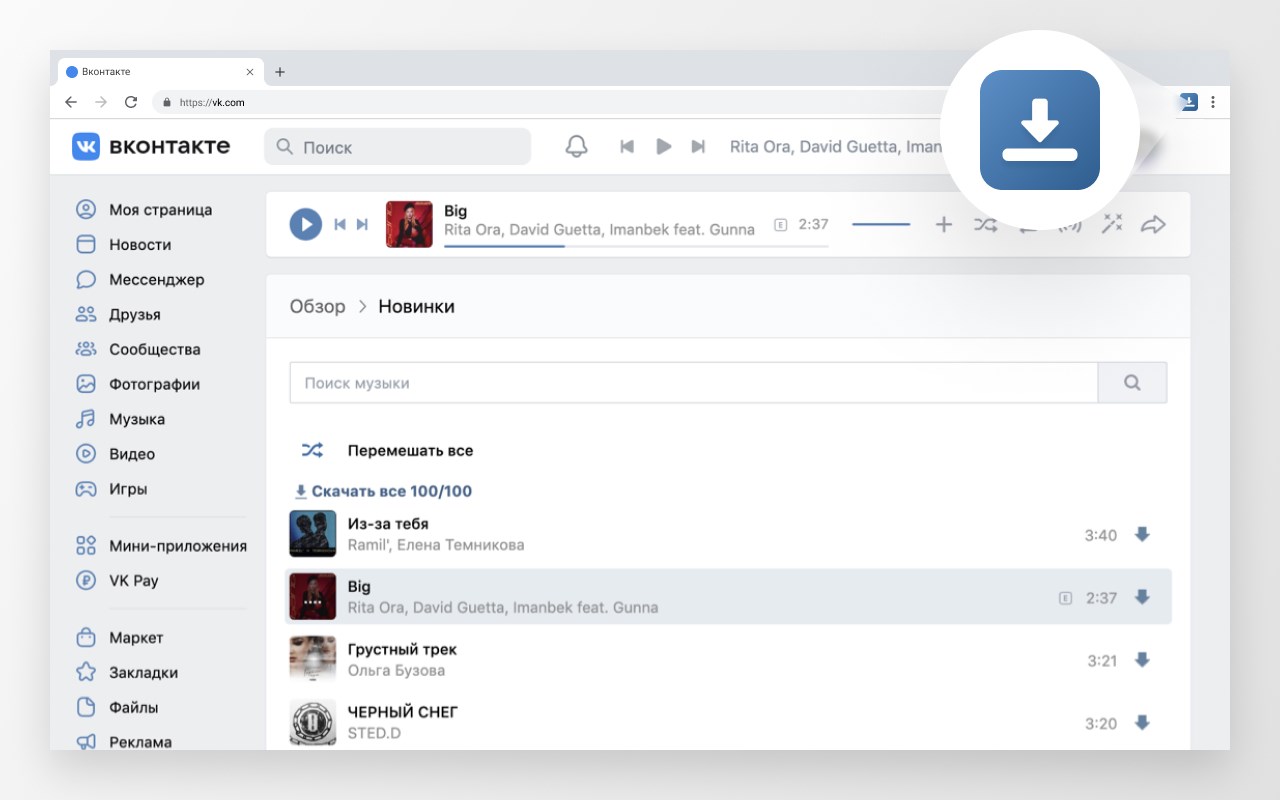
Task: Open Видео in sidebar
Action: click(115, 454)
